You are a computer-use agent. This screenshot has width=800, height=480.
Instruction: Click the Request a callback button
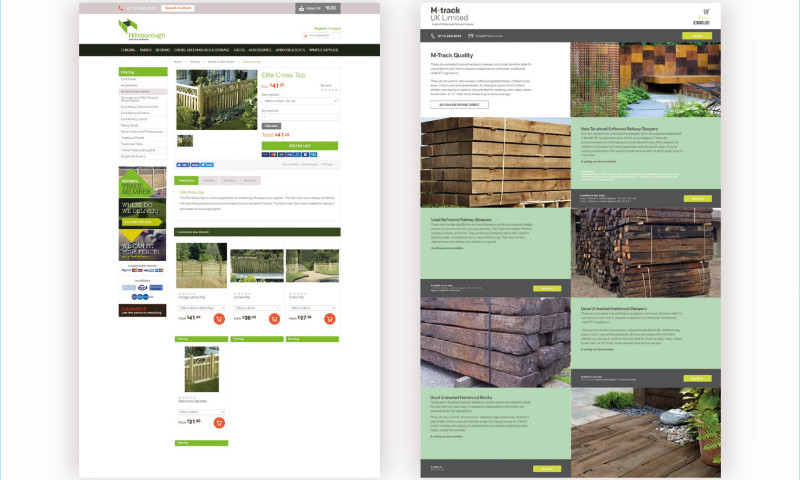click(178, 8)
